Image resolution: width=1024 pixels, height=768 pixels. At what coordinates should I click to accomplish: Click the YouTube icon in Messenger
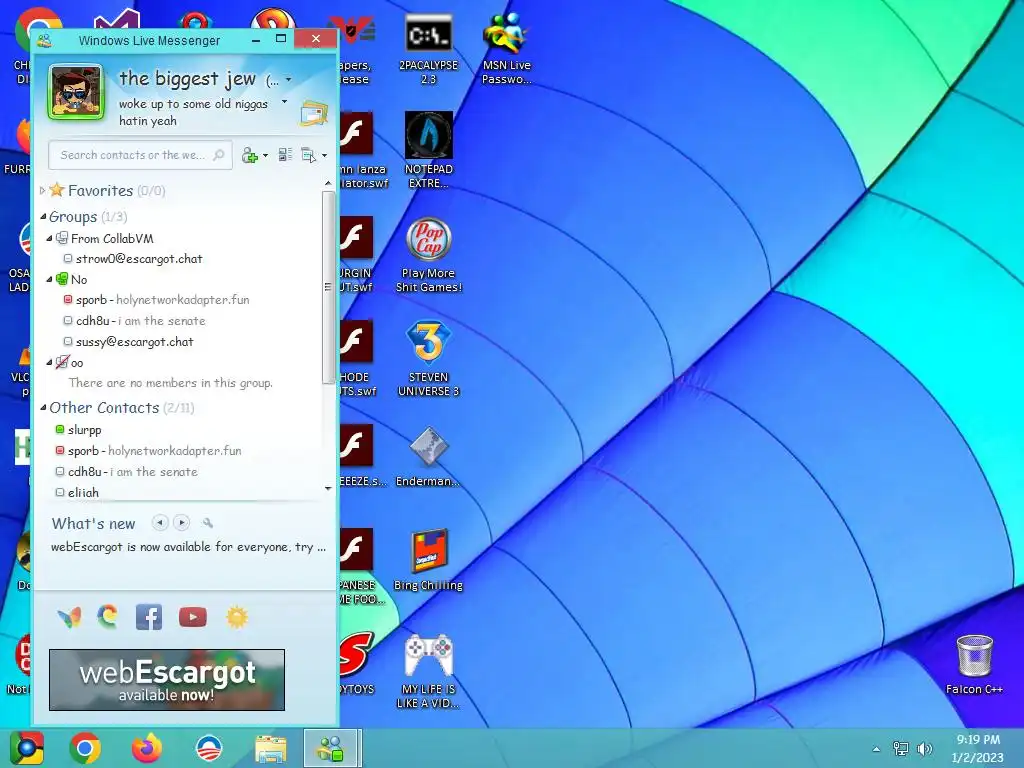[x=193, y=617]
